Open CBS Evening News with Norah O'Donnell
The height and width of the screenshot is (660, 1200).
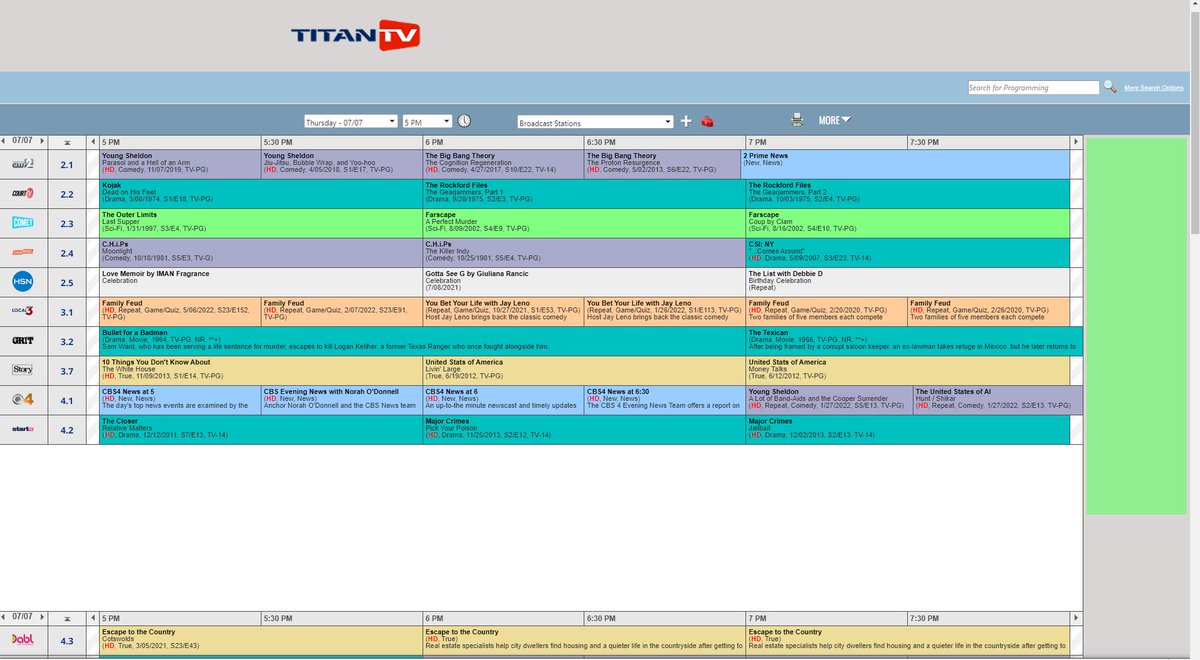click(x=341, y=400)
